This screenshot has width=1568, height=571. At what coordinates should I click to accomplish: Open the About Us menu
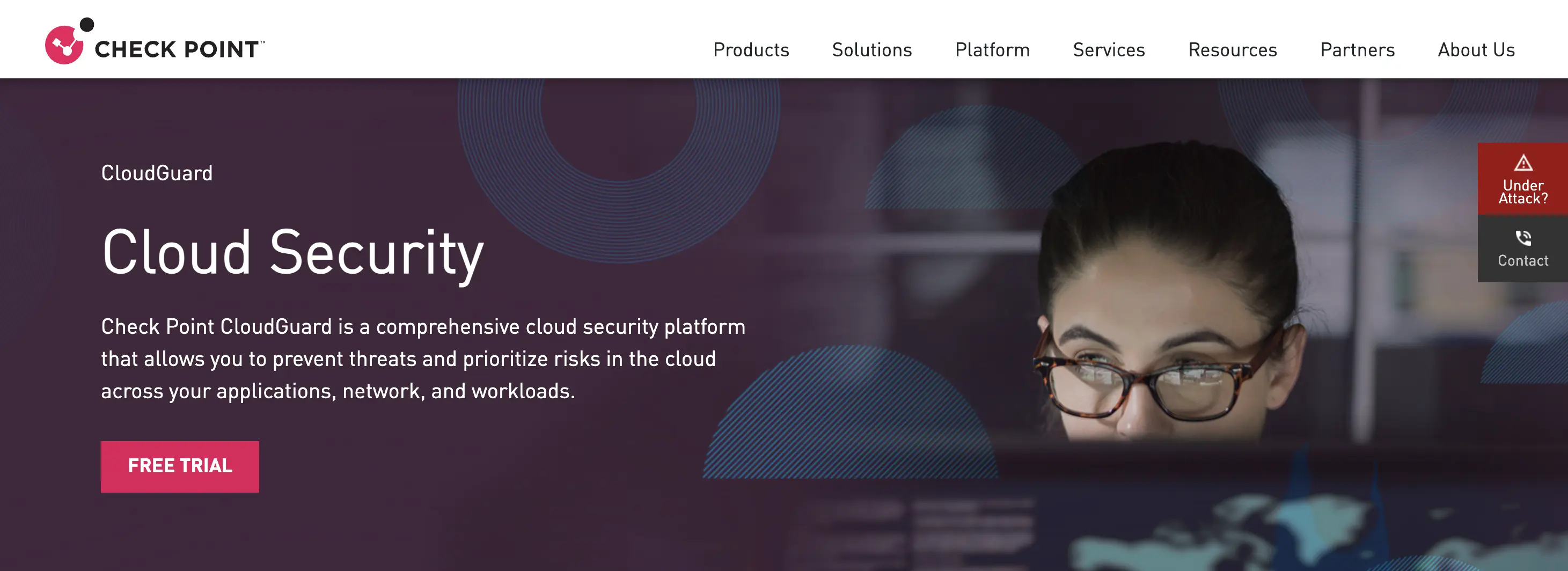(1476, 50)
